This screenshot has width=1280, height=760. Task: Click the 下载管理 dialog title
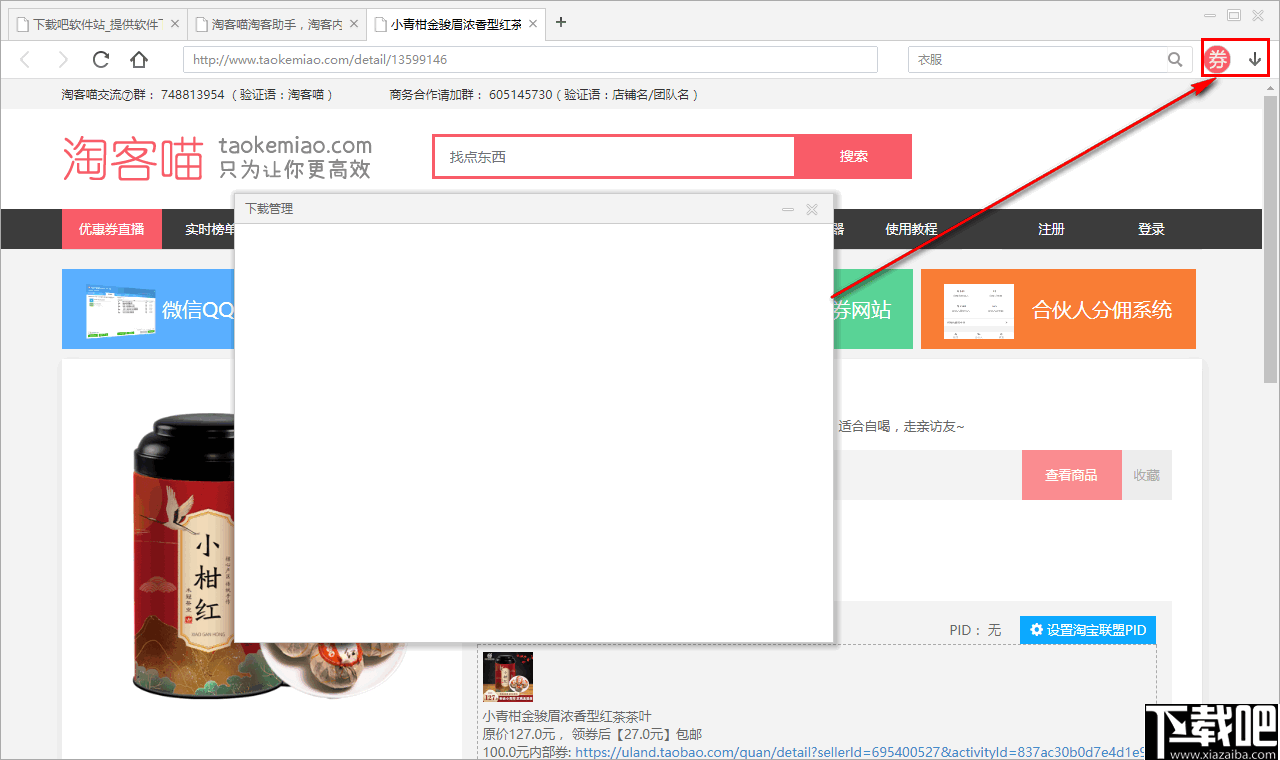point(269,209)
